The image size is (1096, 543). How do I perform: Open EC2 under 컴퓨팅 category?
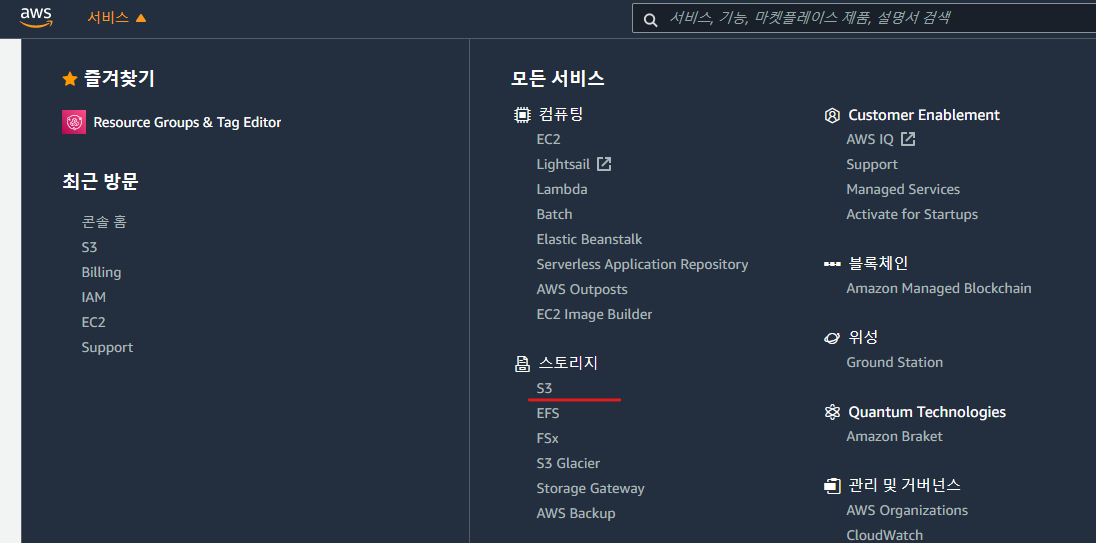[549, 139]
